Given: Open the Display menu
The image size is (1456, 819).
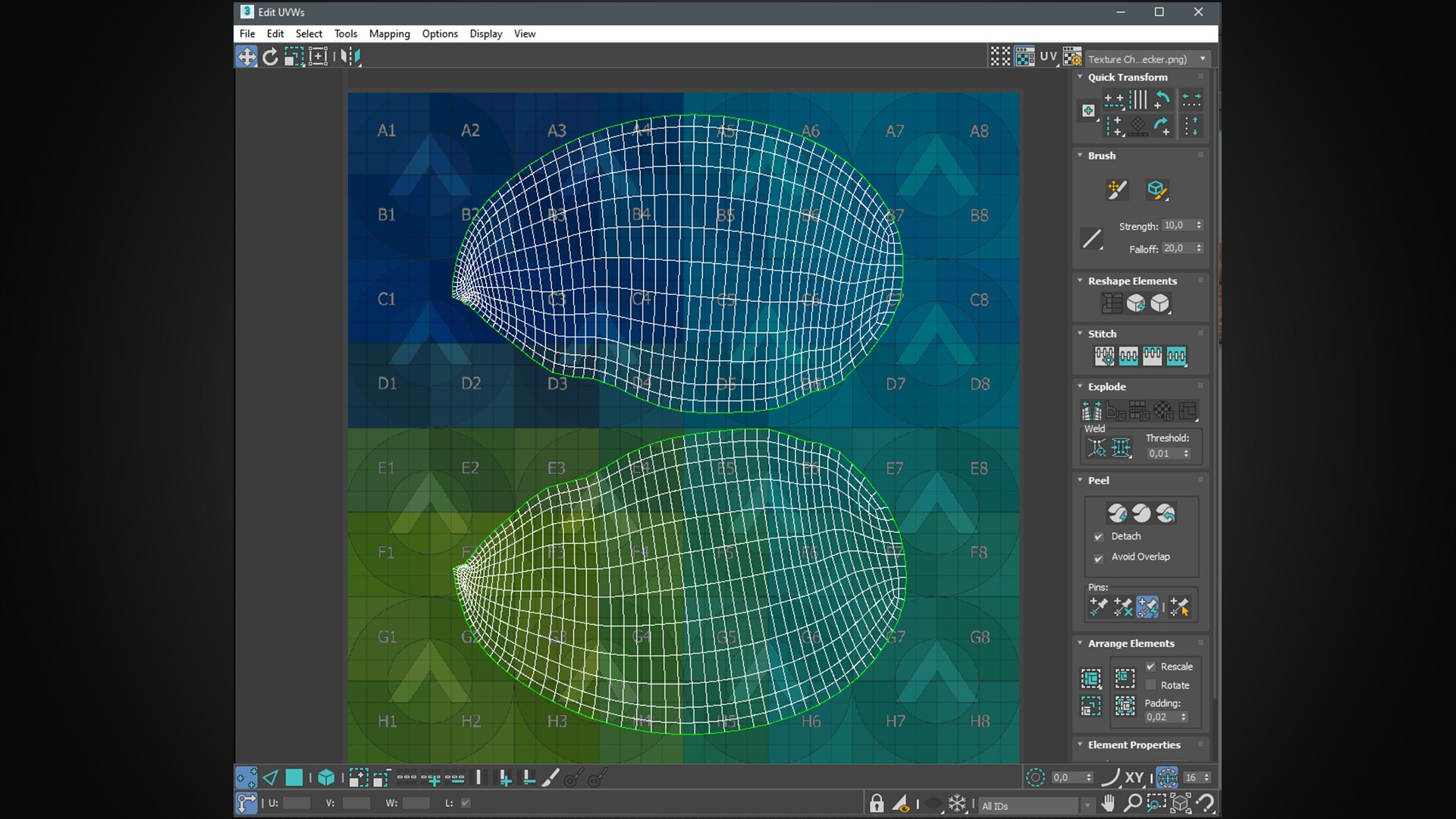Looking at the screenshot, I should coord(485,33).
